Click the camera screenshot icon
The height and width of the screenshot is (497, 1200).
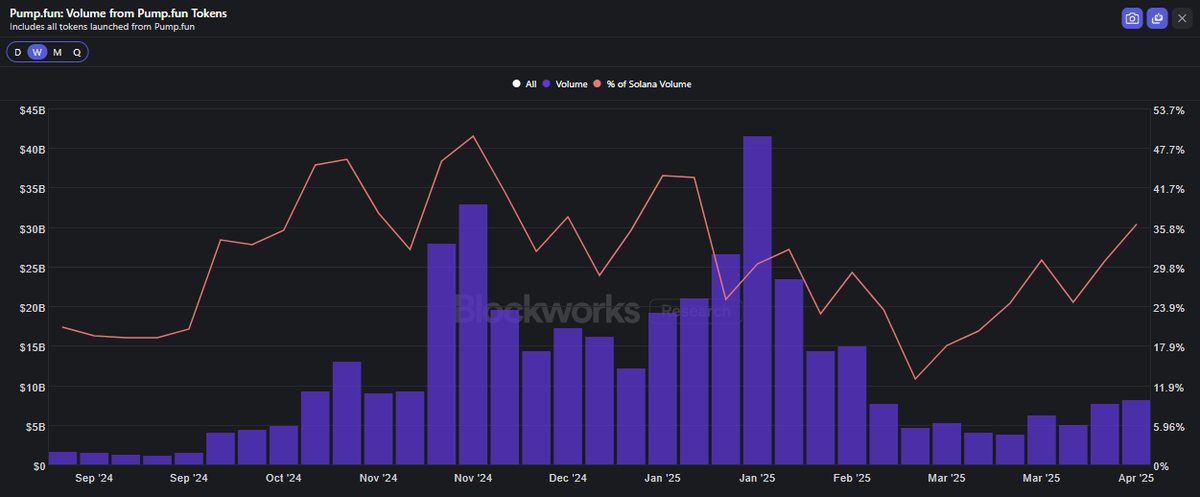[1132, 18]
